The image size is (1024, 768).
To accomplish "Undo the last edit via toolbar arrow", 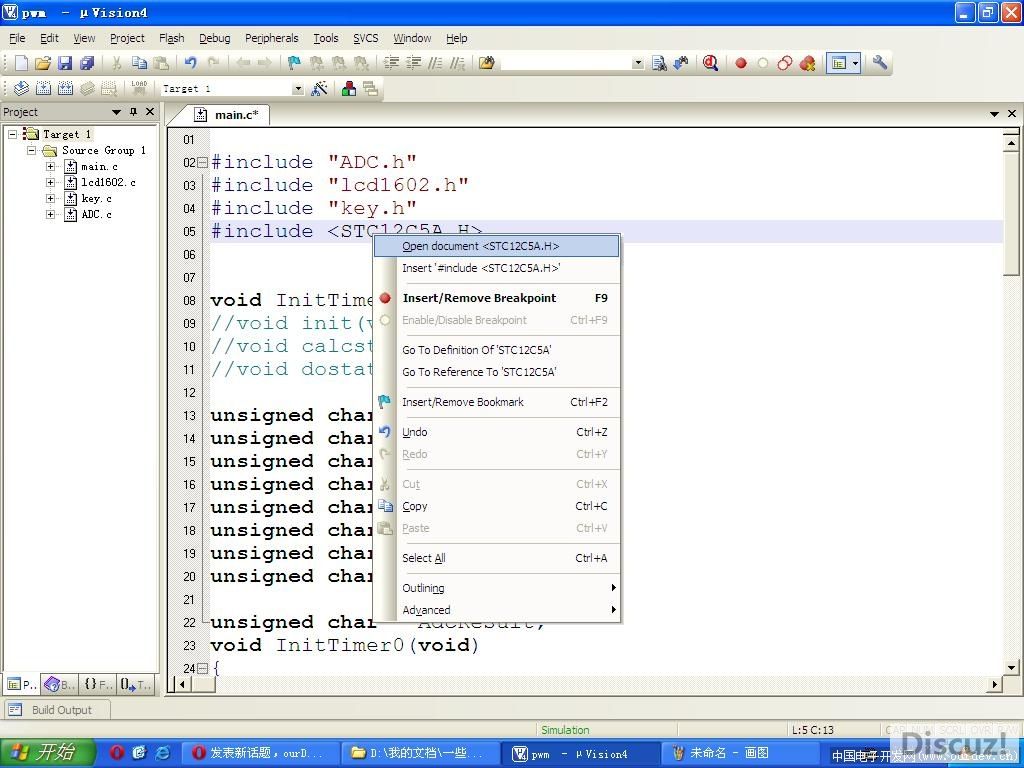I will click(191, 63).
